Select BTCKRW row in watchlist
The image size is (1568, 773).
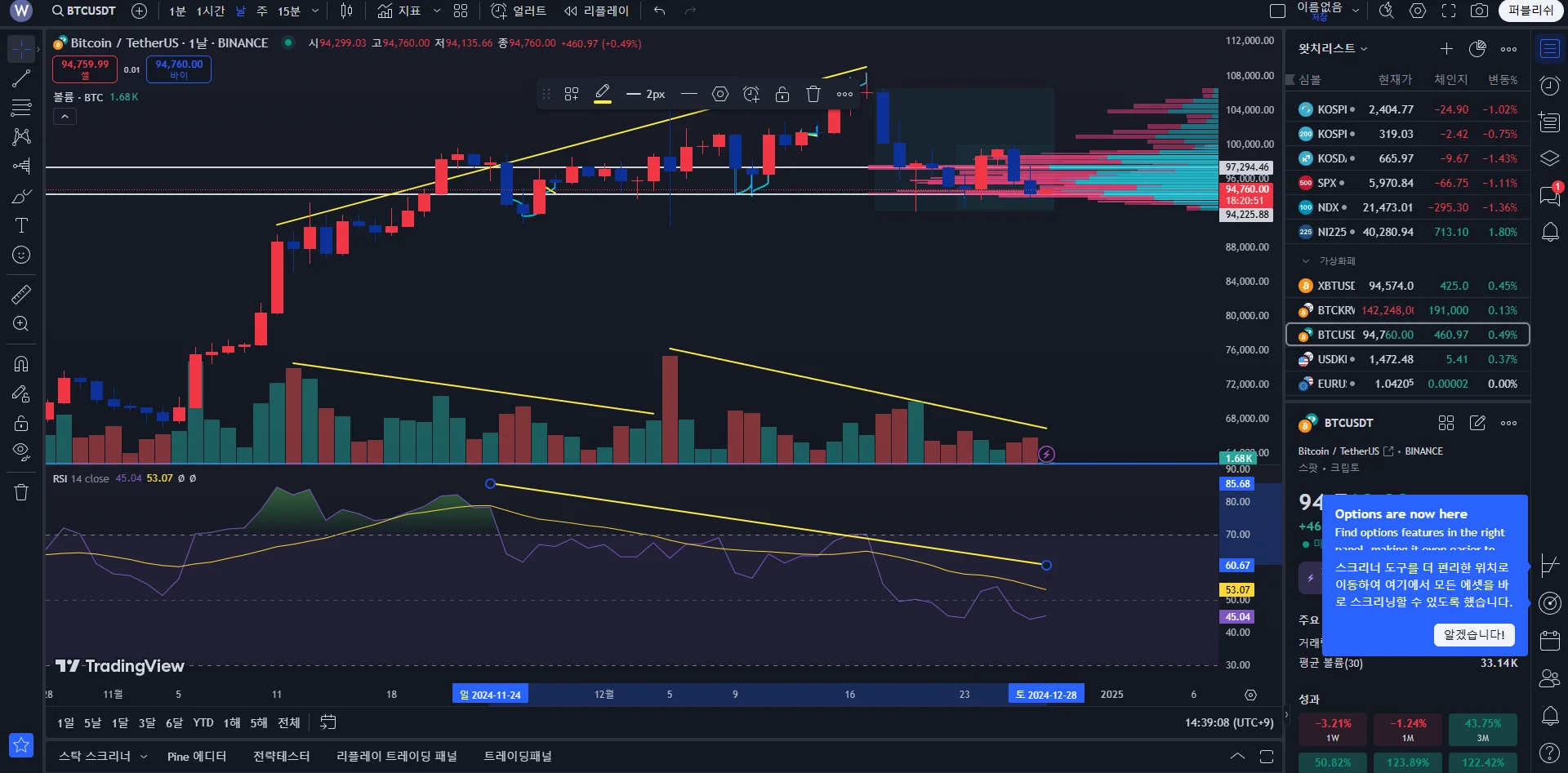tap(1408, 310)
